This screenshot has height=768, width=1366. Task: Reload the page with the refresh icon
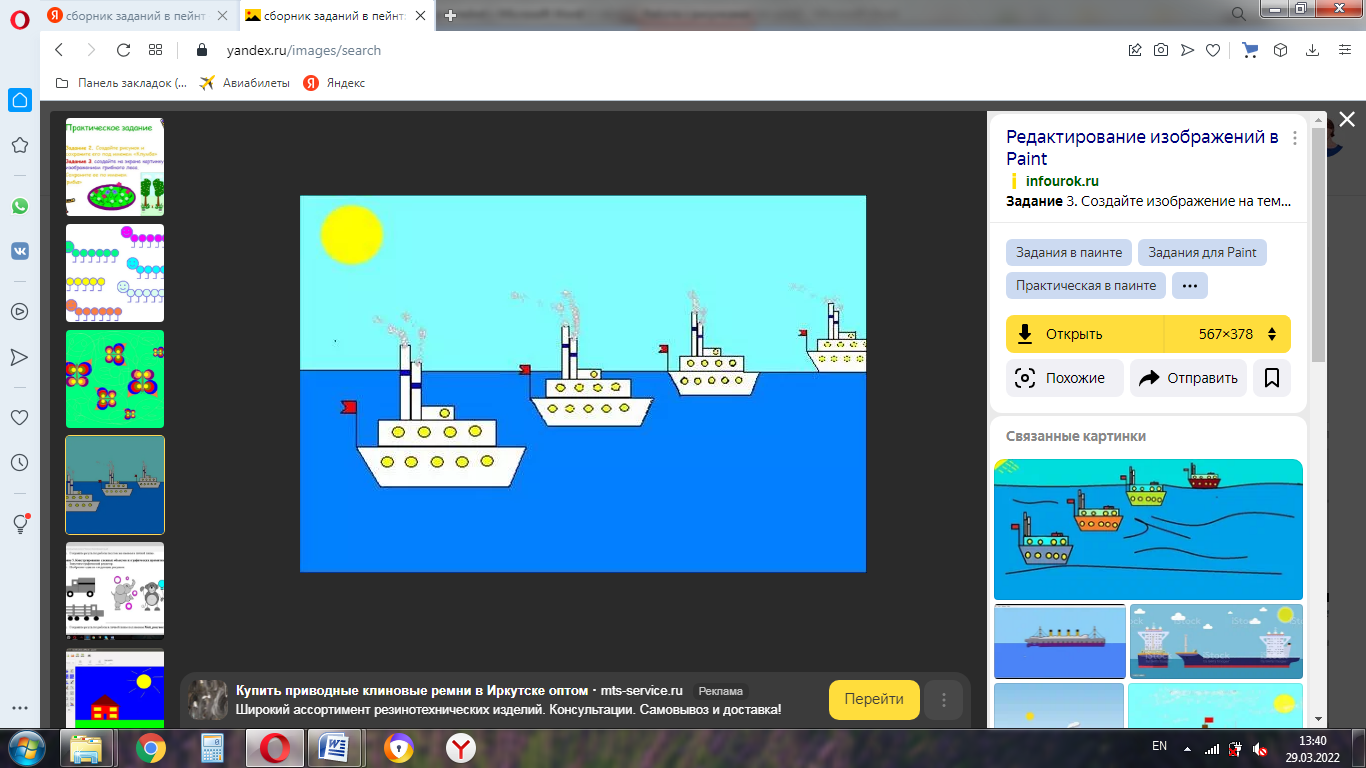[x=123, y=50]
